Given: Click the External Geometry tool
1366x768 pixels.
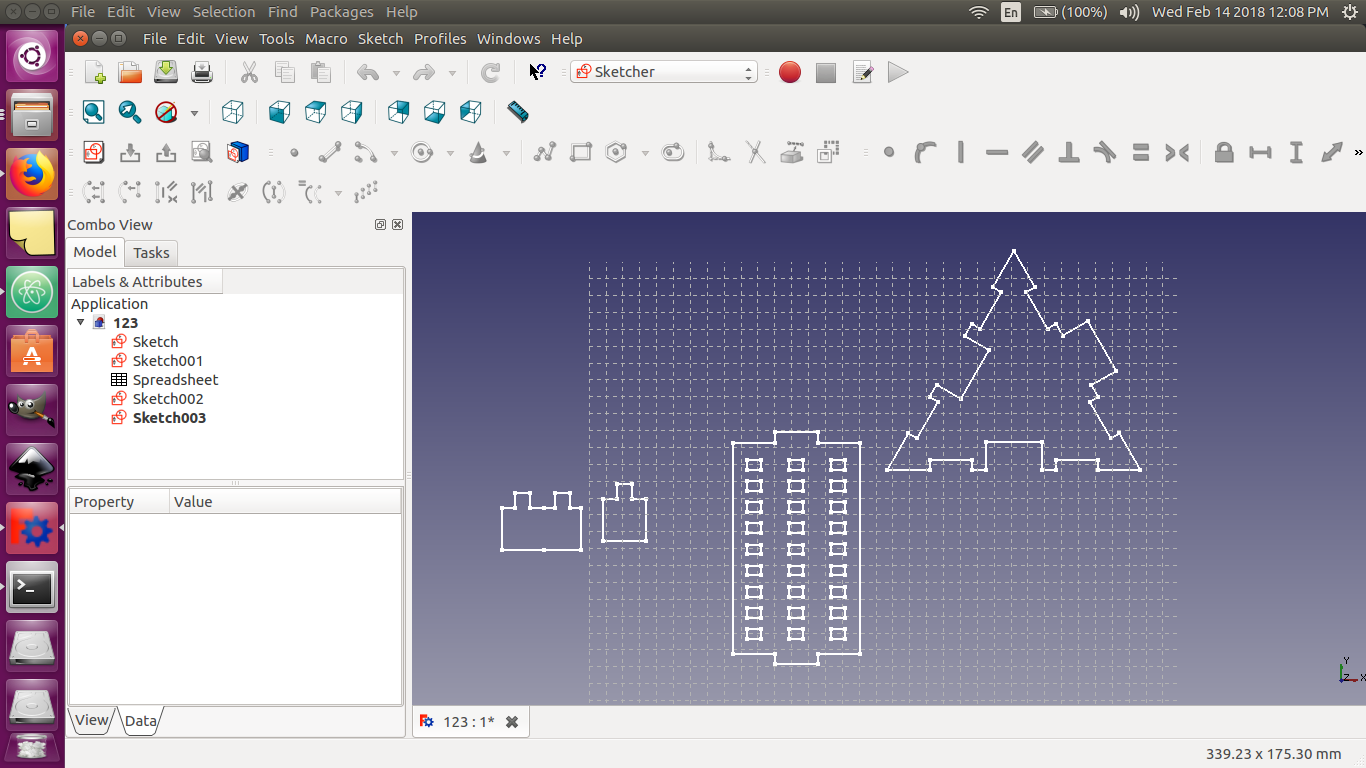Looking at the screenshot, I should (791, 152).
